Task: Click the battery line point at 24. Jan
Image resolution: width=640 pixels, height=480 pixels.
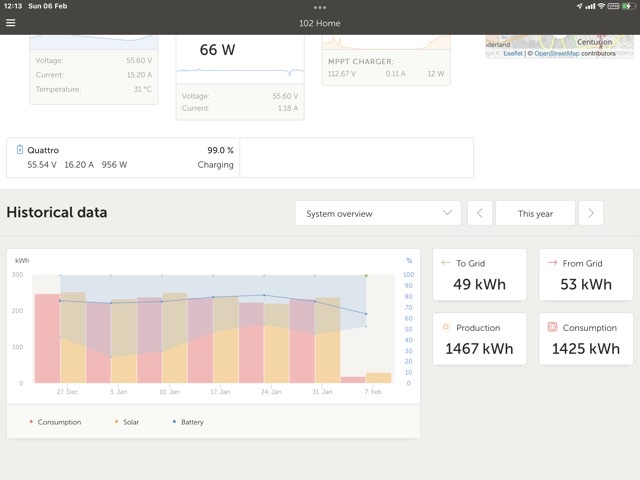Action: click(264, 295)
